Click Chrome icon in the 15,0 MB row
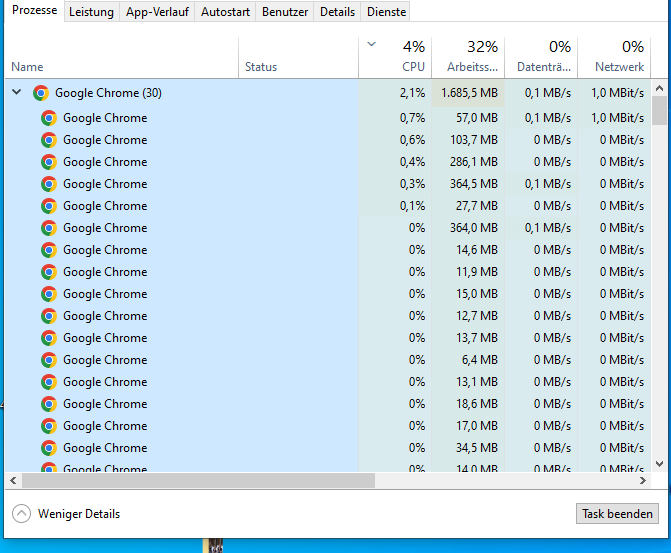The width and height of the screenshot is (671, 553). coord(49,294)
